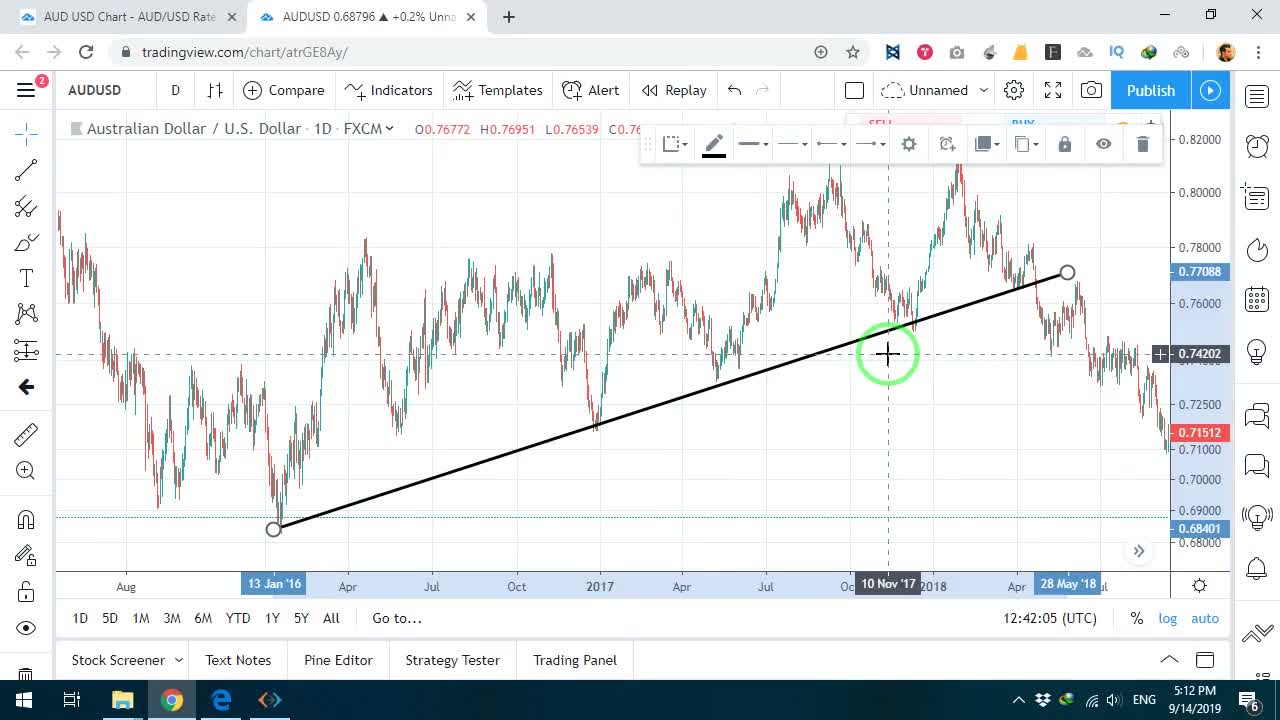Open the line thickness dropdown
This screenshot has width=1280, height=720.
[x=753, y=144]
